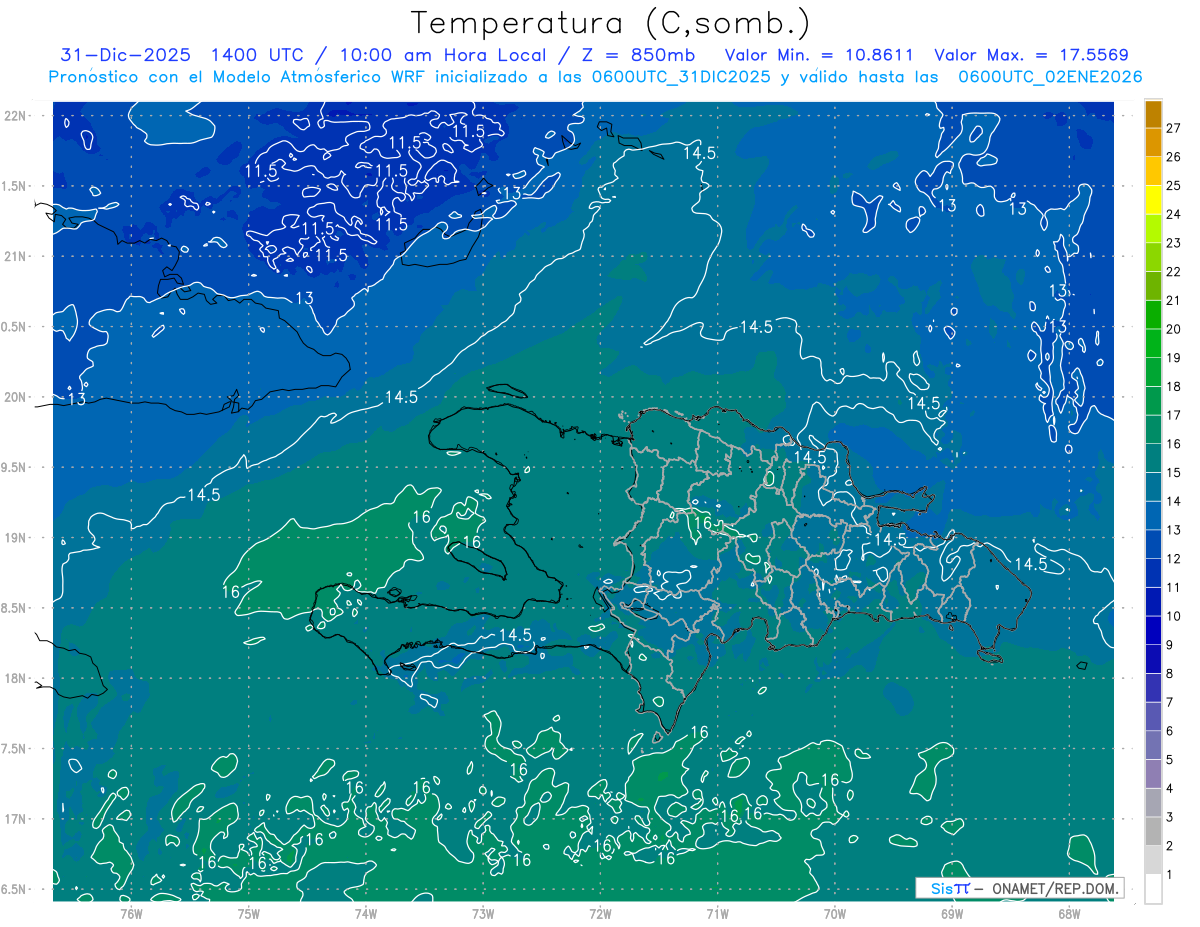Click the '20N' latitude axis label

[x=15, y=397]
